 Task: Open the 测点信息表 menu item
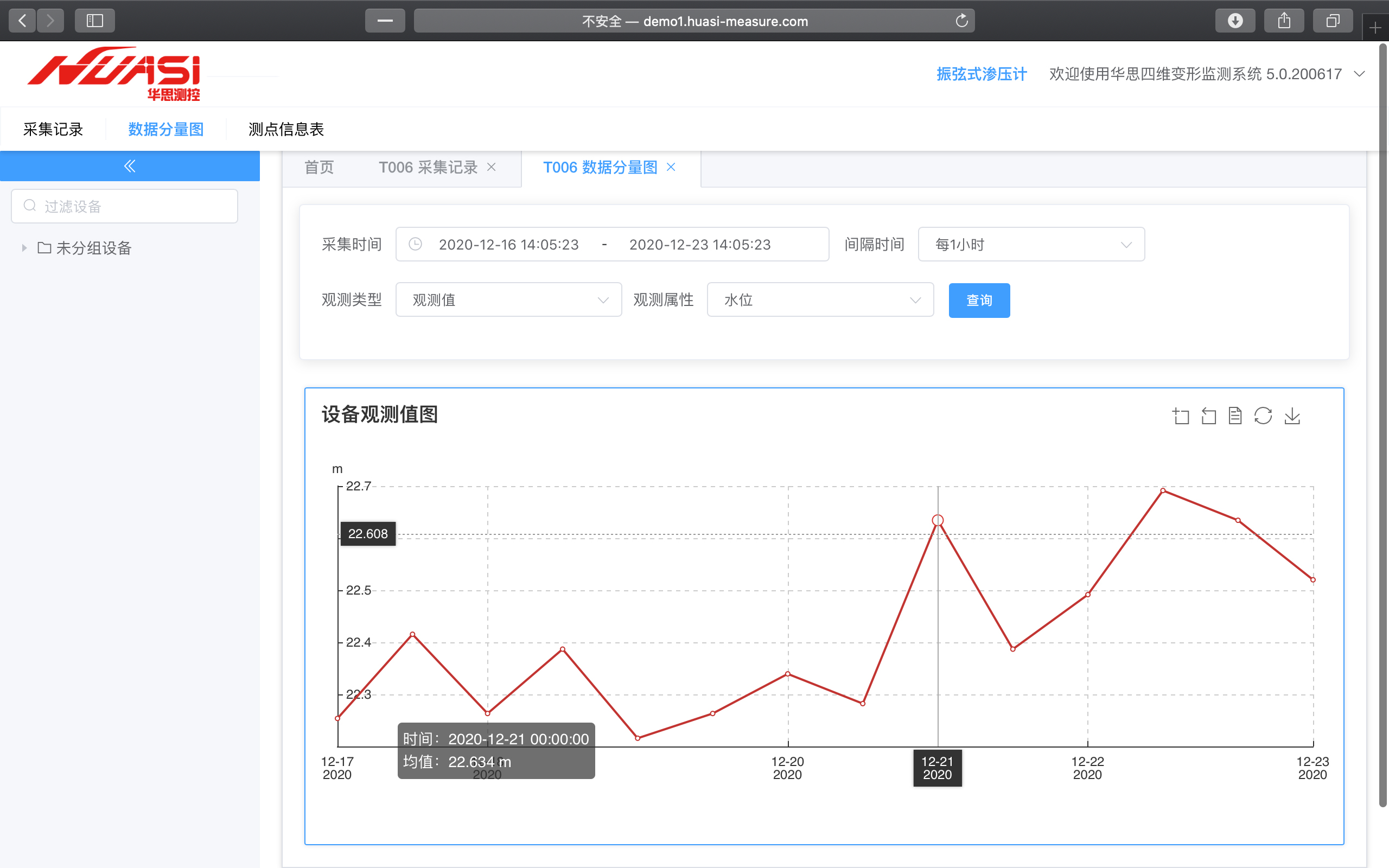tap(286, 129)
